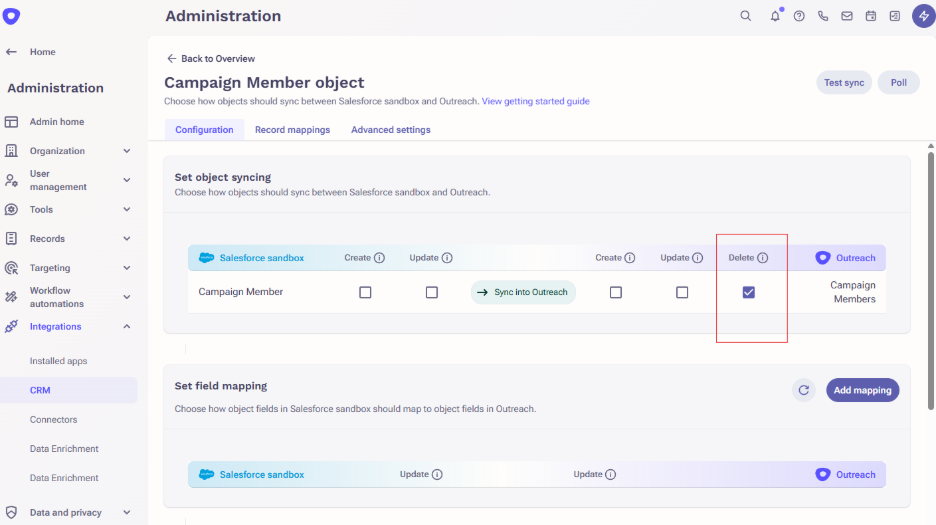
Task: Click the Organization building icon
Action: pyautogui.click(x=11, y=151)
